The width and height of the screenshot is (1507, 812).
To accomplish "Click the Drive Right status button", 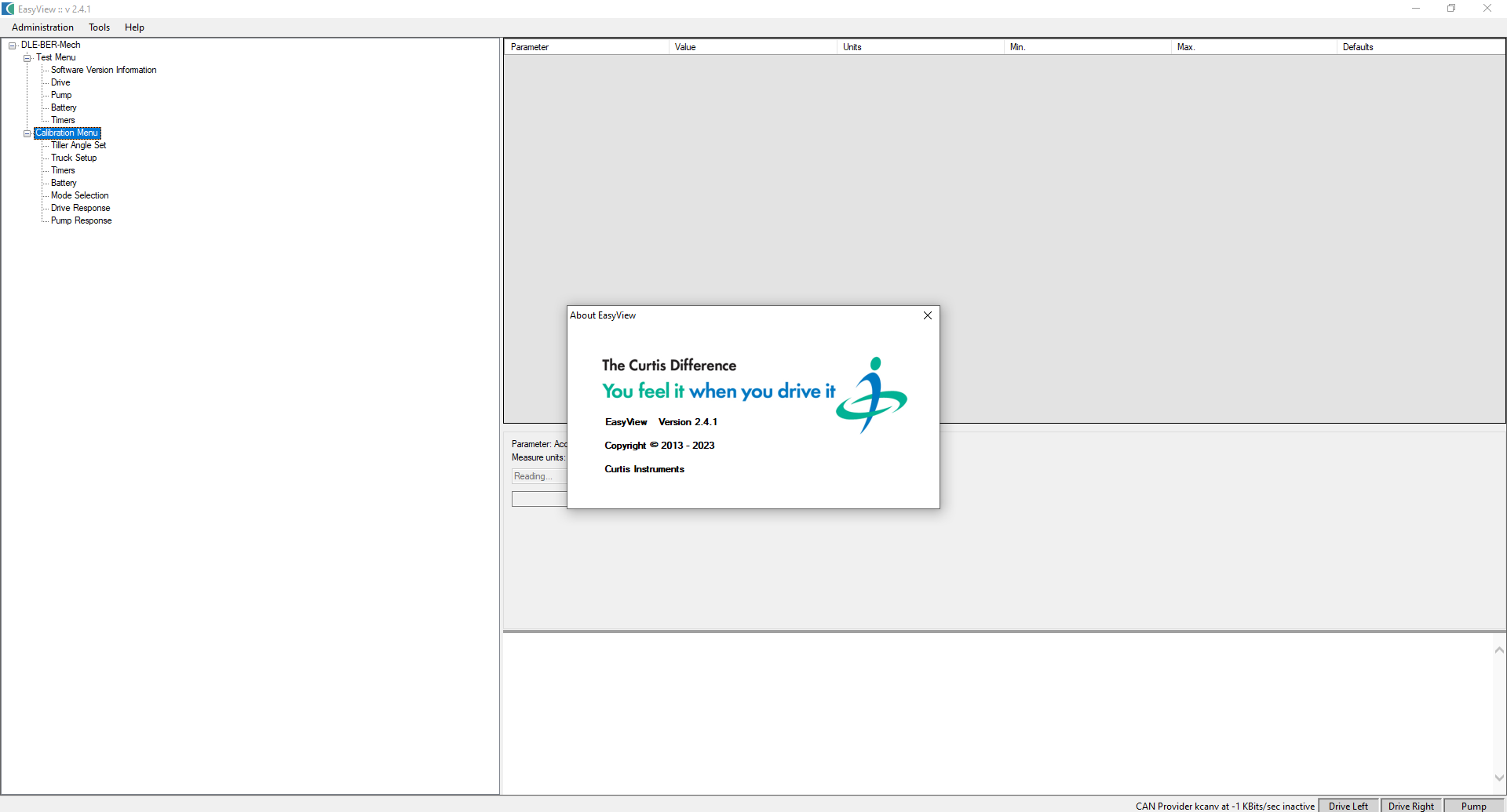I will coord(1410,806).
